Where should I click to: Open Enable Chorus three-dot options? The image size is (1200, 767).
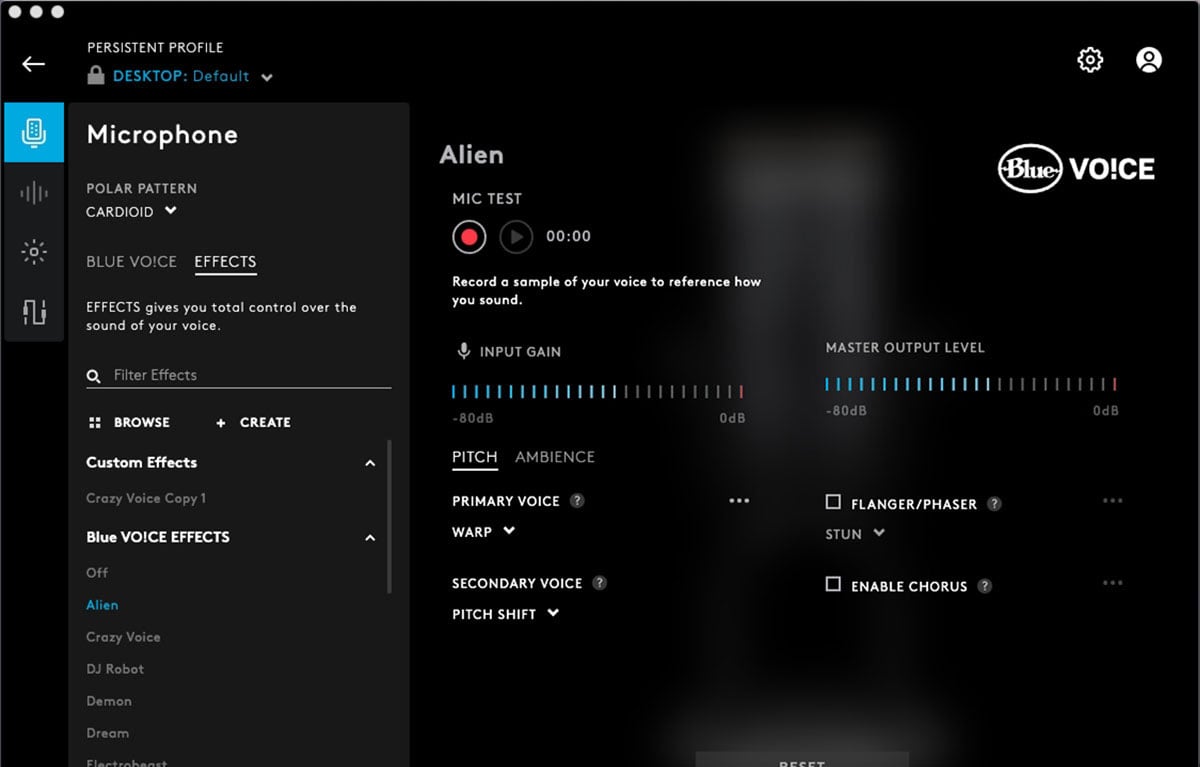1112,583
